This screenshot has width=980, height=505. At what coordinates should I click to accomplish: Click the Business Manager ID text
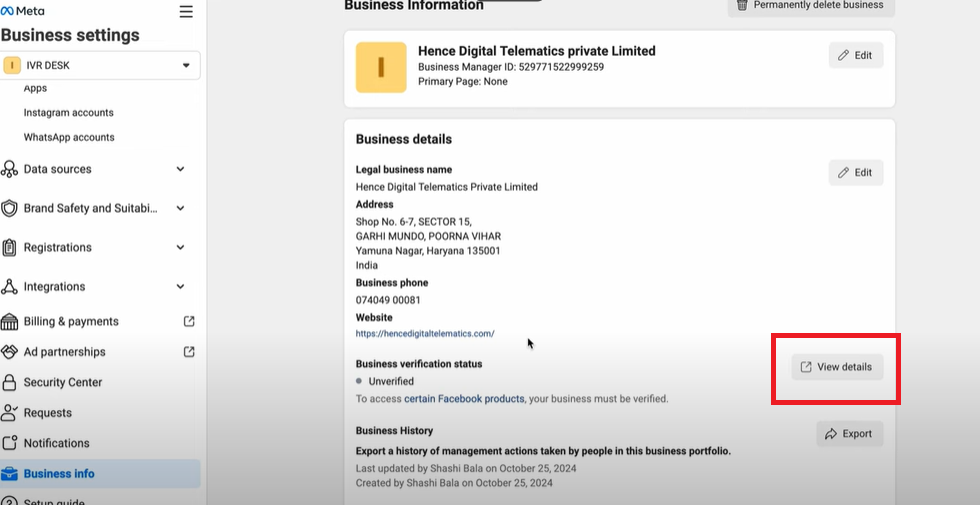click(x=511, y=67)
